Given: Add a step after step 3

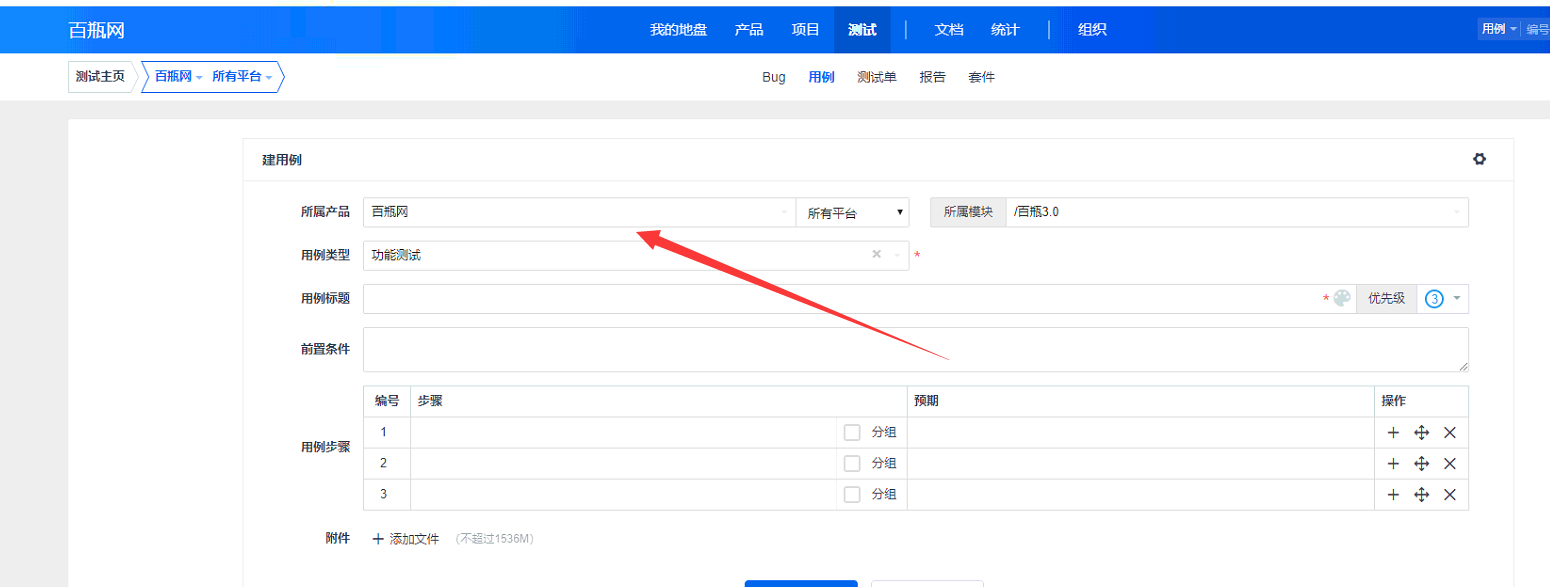Looking at the screenshot, I should [x=1393, y=495].
